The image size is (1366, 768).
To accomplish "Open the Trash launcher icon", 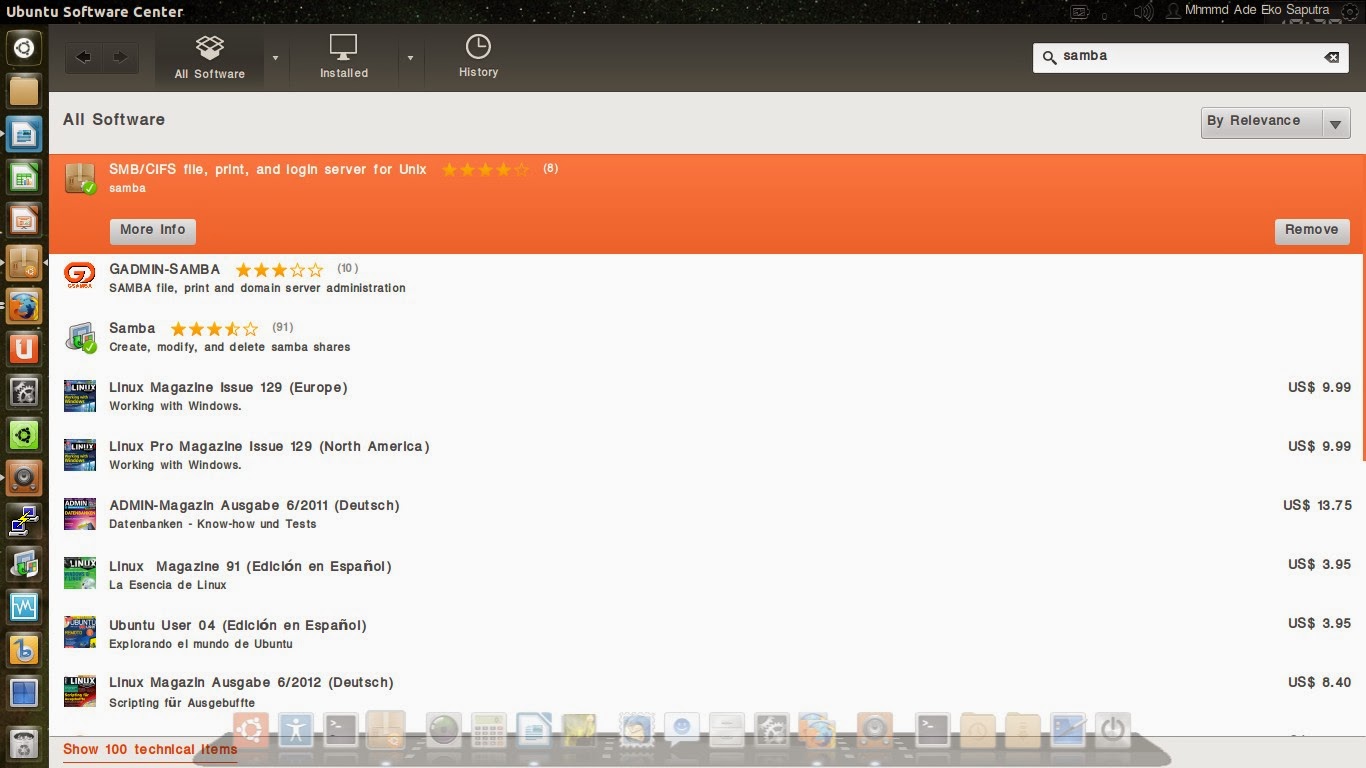I will (x=24, y=743).
